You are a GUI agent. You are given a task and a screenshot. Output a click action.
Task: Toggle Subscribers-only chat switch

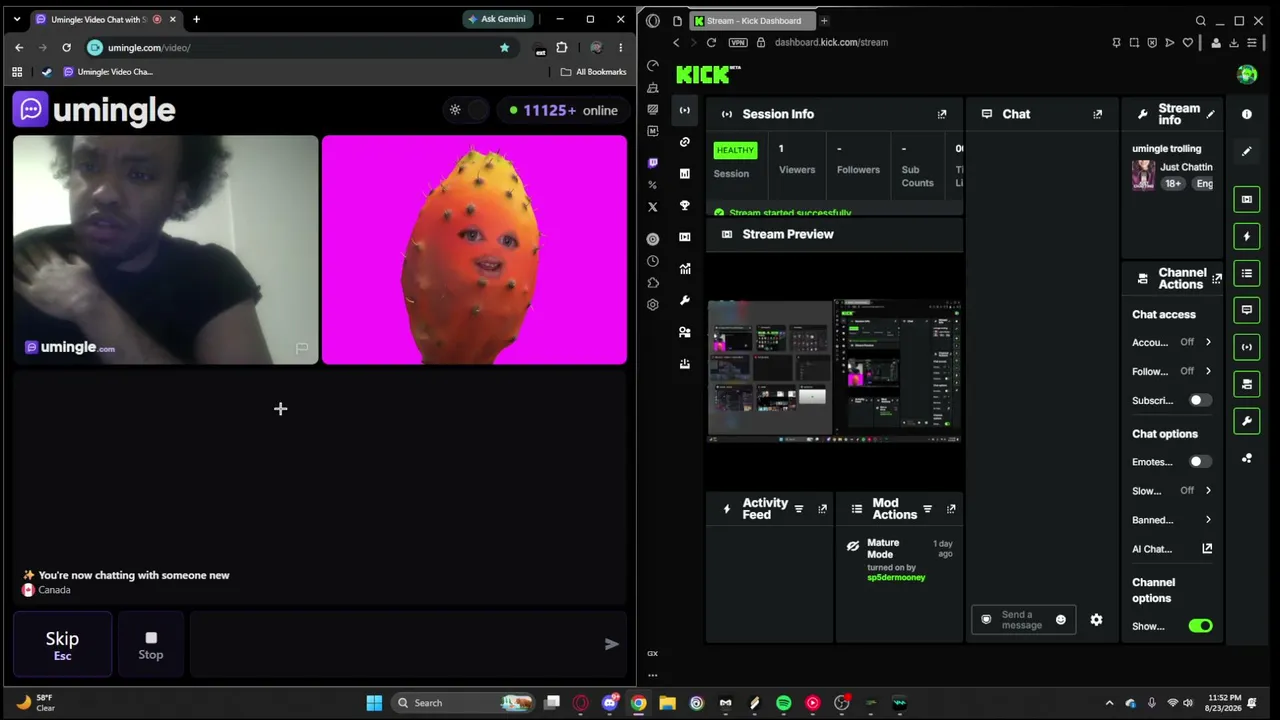[x=1200, y=400]
